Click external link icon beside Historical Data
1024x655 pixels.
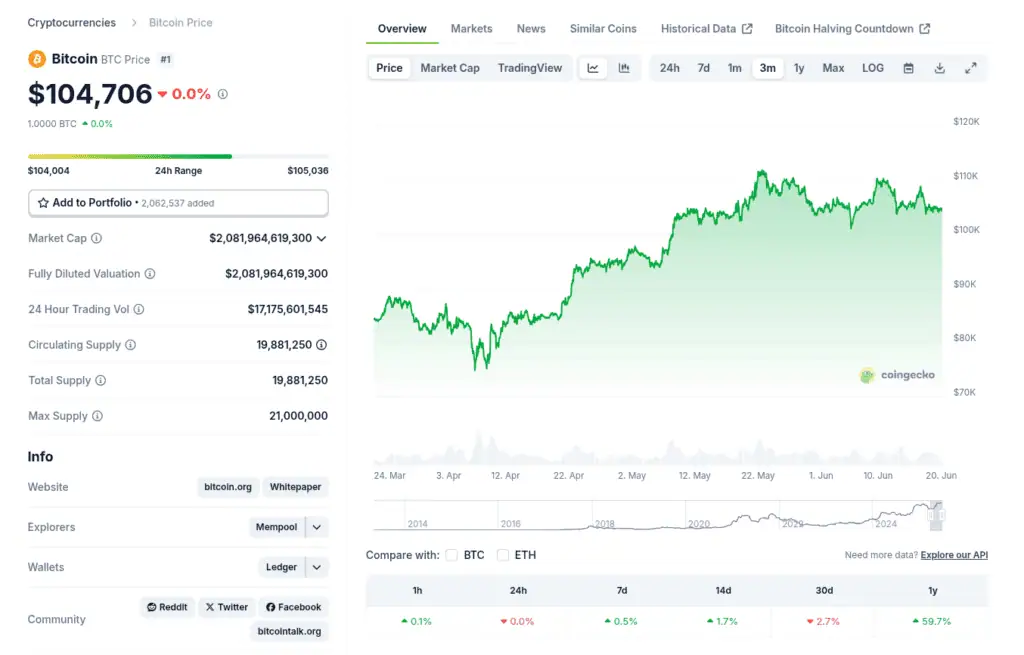(747, 29)
